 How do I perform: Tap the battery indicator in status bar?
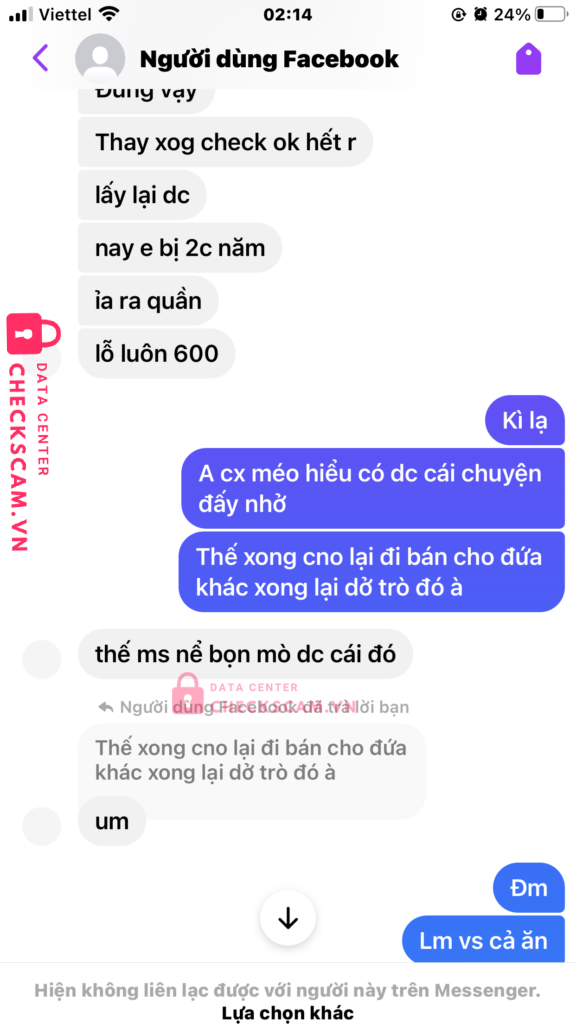coord(550,14)
